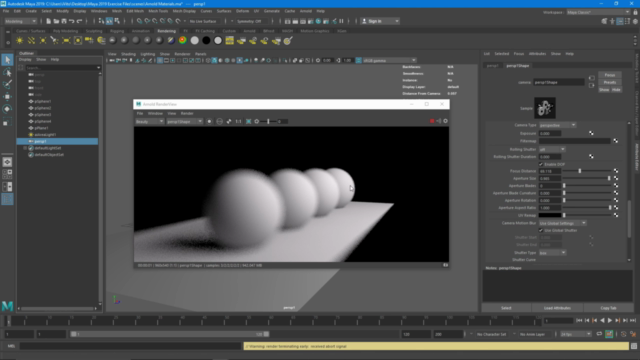Click the stop render red icon in RenderView
This screenshot has height=360, width=640.
coord(432,121)
